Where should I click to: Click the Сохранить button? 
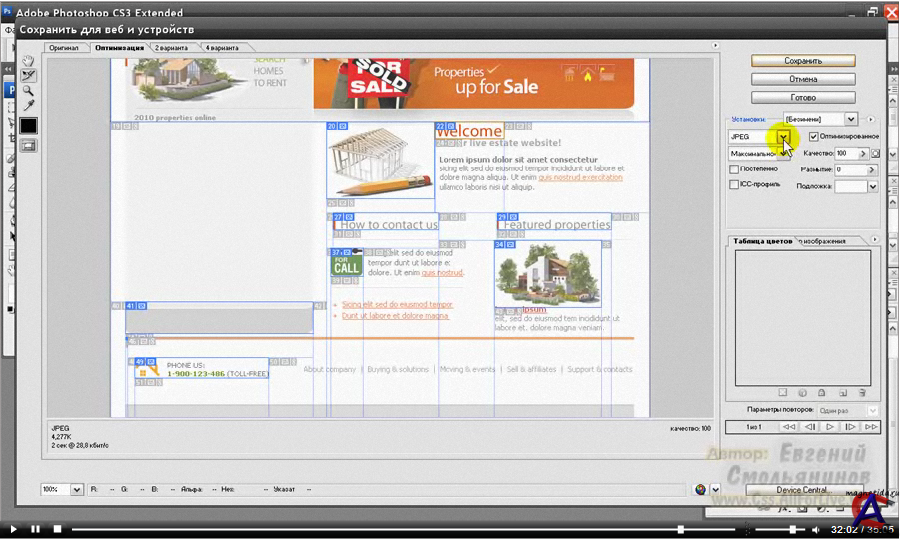click(x=803, y=61)
